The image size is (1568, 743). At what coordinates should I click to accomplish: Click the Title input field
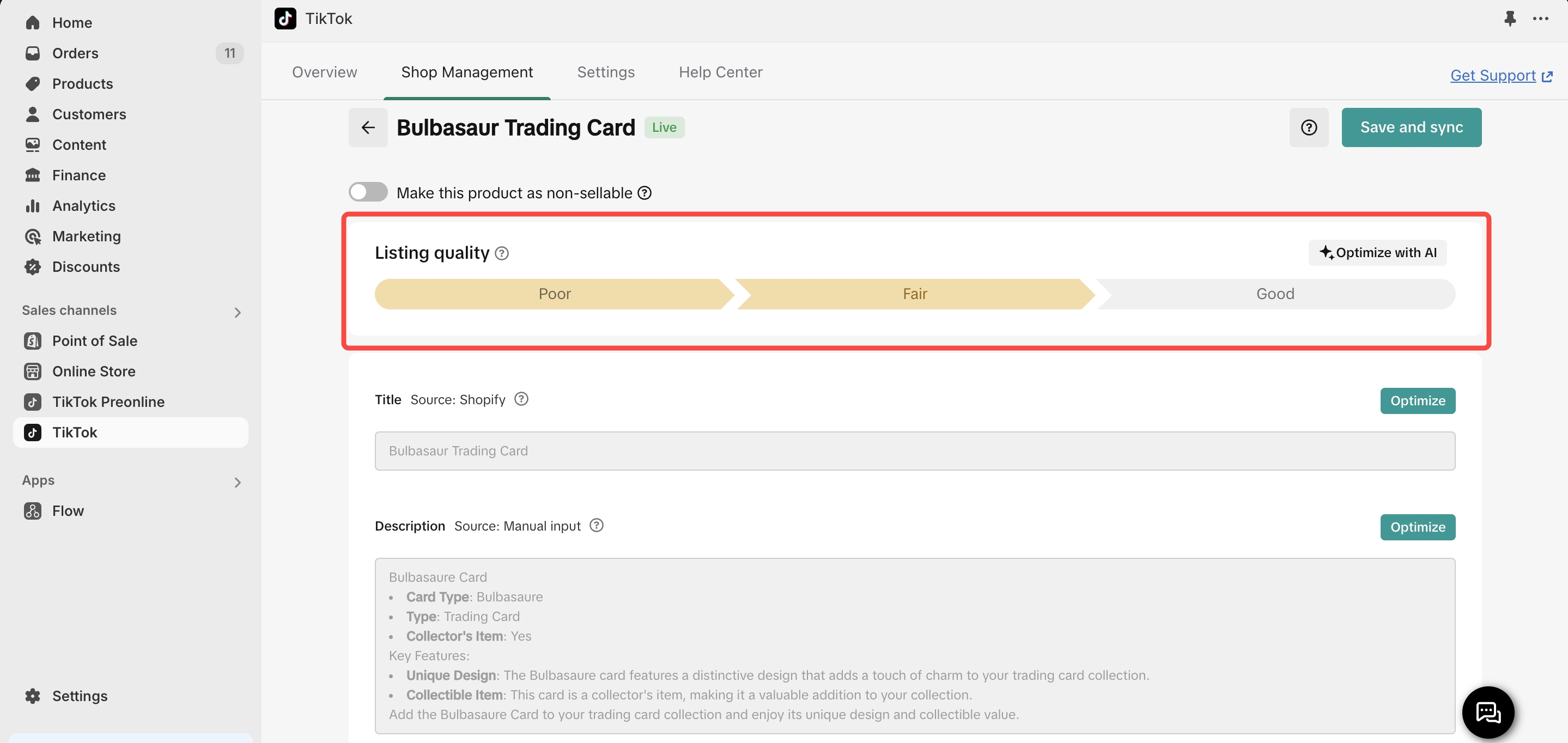(914, 451)
